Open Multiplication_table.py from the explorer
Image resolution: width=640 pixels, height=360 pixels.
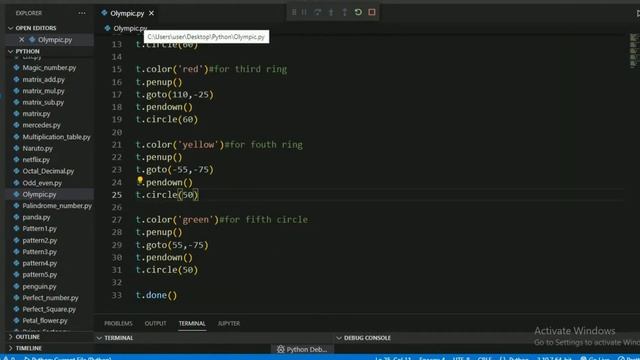pyautogui.click(x=56, y=137)
